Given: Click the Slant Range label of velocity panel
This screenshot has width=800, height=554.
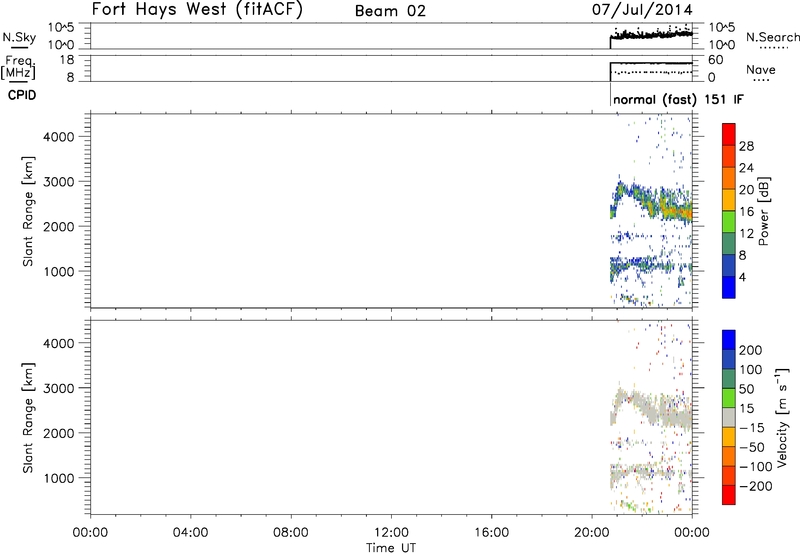Looking at the screenshot, I should (x=28, y=417).
